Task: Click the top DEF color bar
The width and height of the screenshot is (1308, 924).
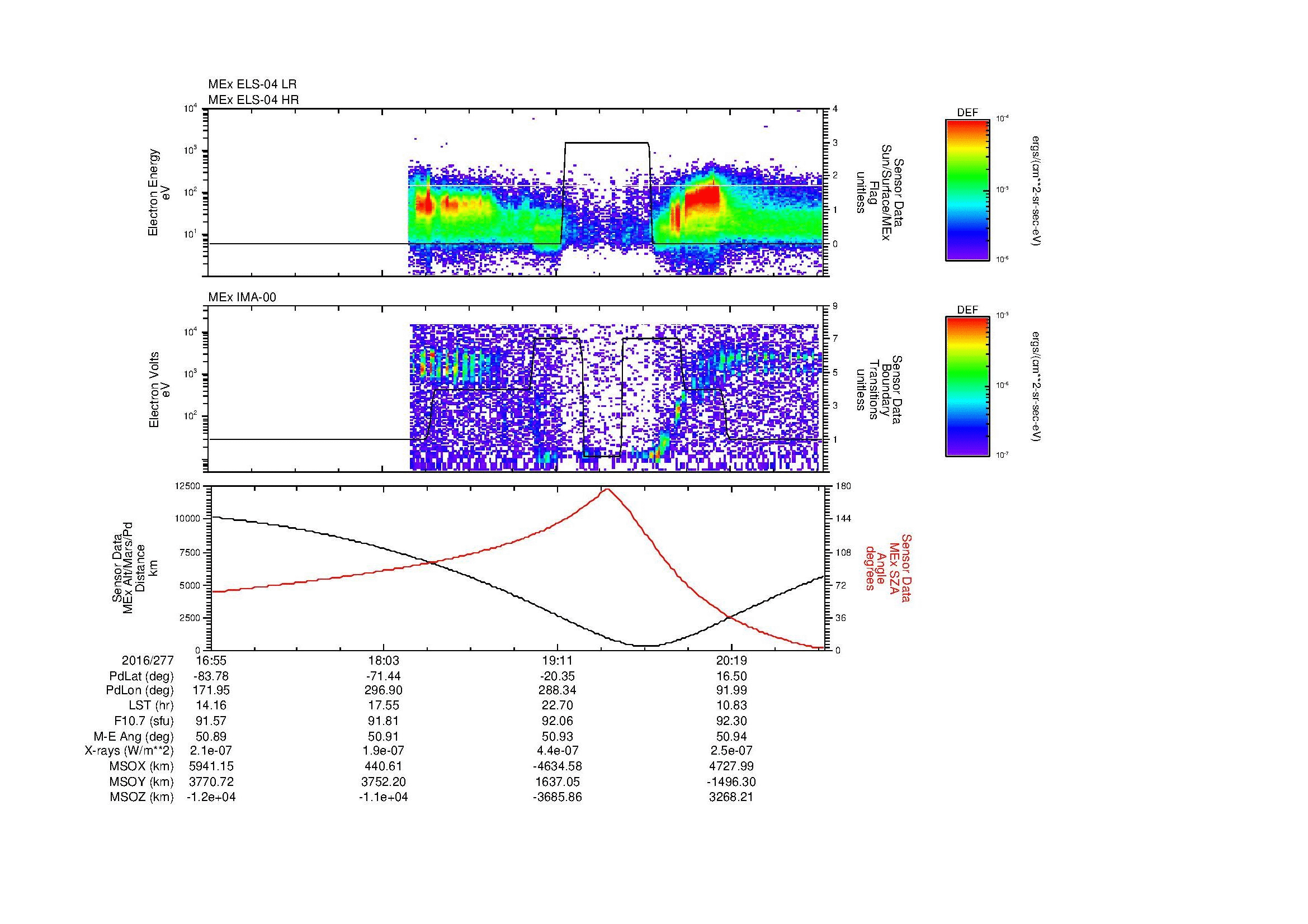Action: 967,189
